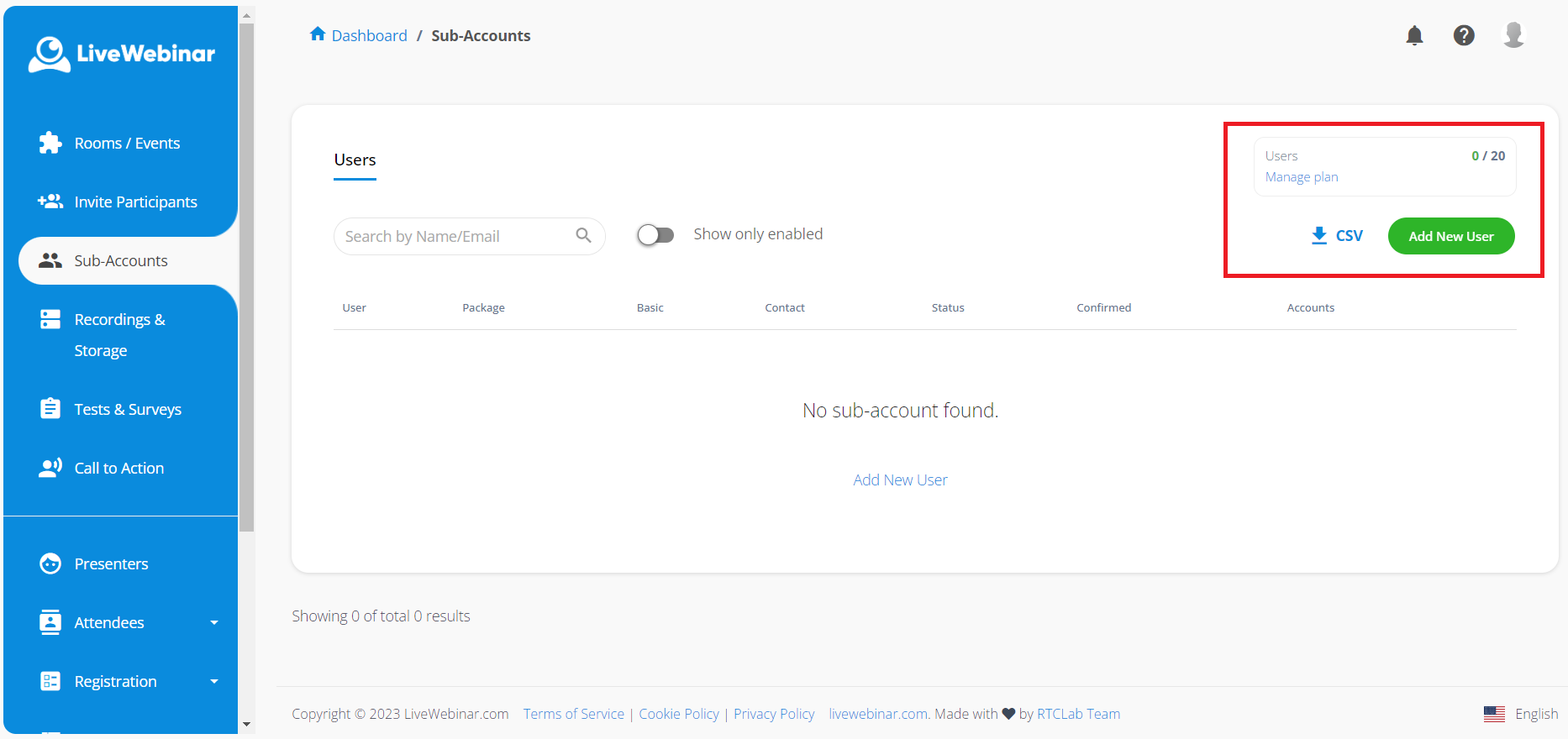The height and width of the screenshot is (739, 1568).
Task: Go to Invite Participants menu item
Action: (x=135, y=202)
